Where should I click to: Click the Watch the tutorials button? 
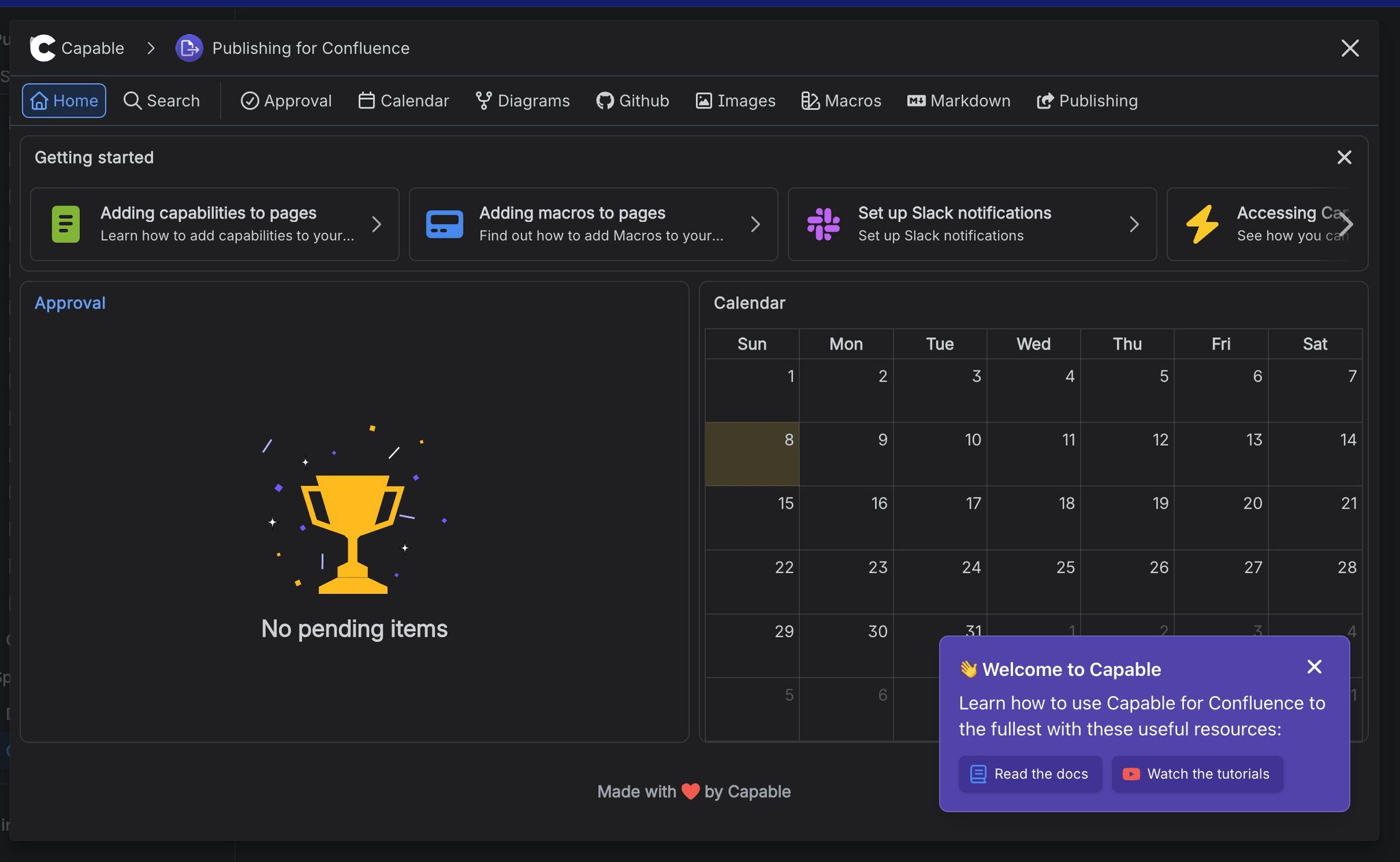tap(1197, 774)
